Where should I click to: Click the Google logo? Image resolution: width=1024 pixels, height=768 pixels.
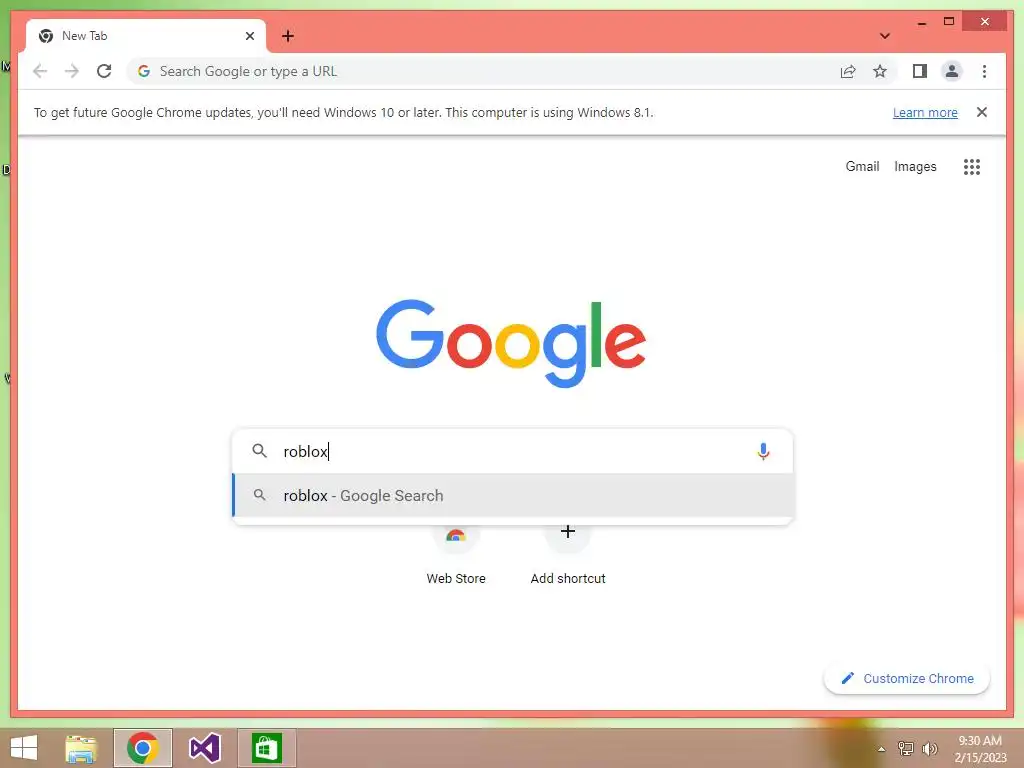(511, 342)
